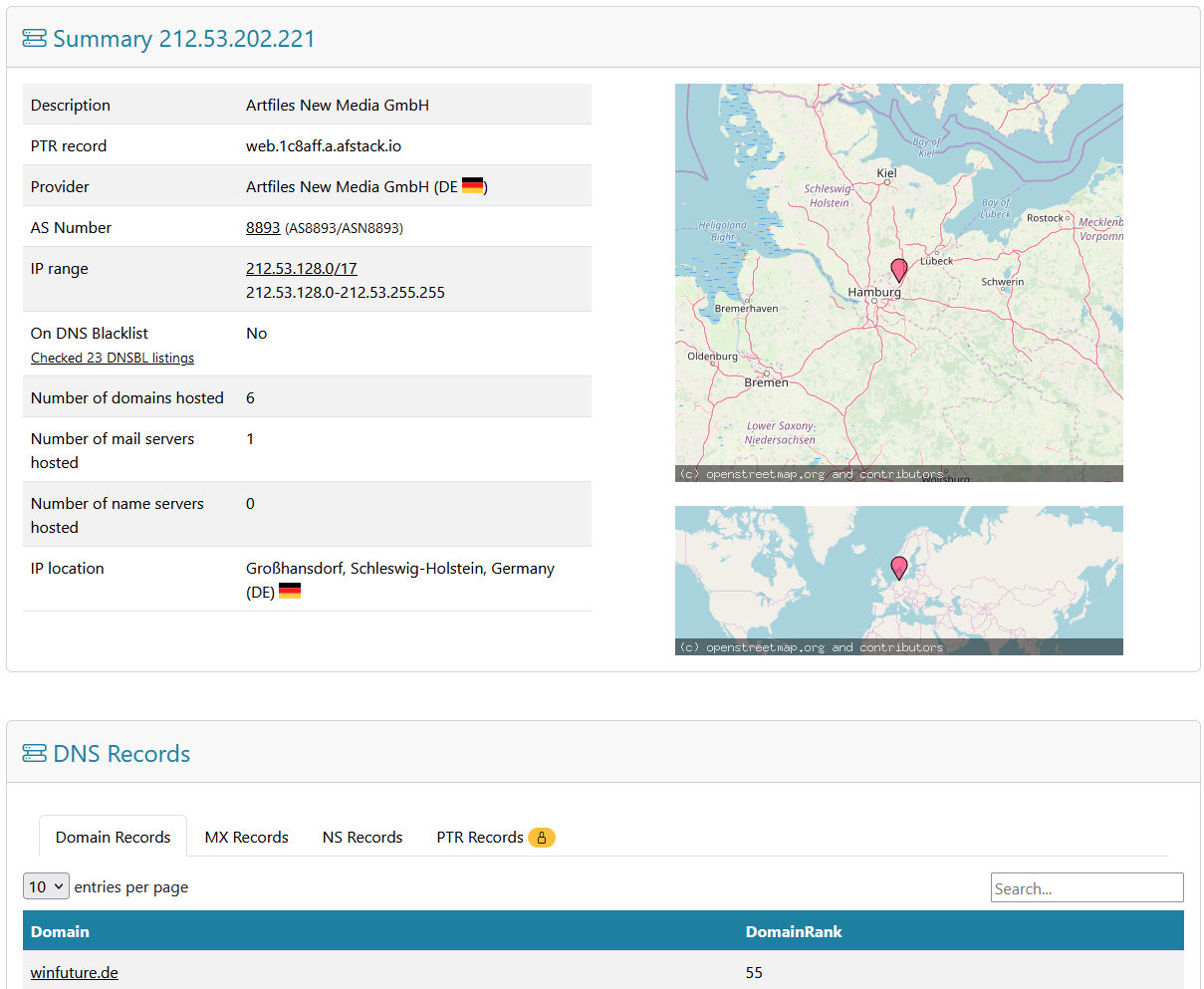Click the Number of domains hosted value 6

[251, 398]
